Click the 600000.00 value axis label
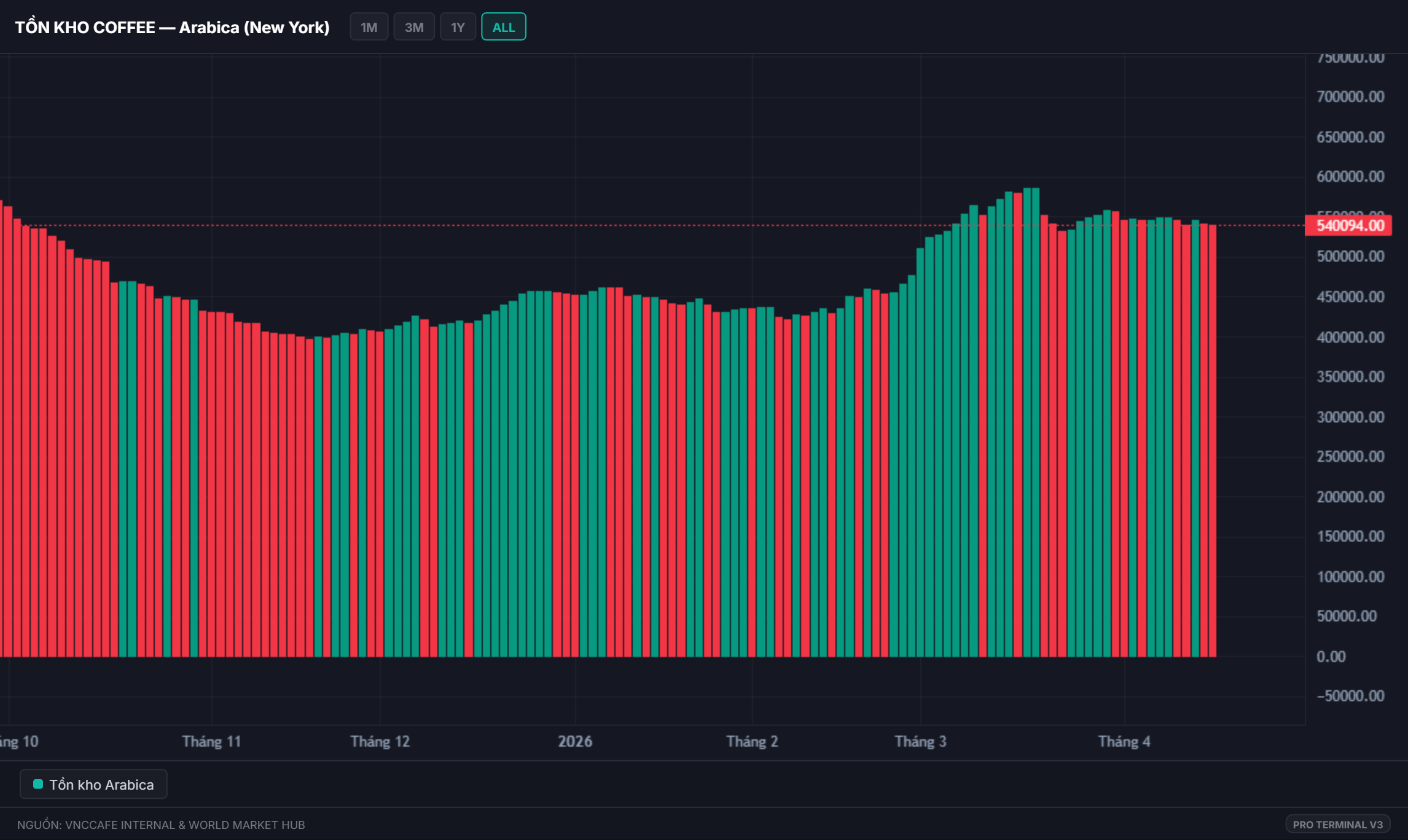This screenshot has width=1408, height=840. pos(1350,176)
